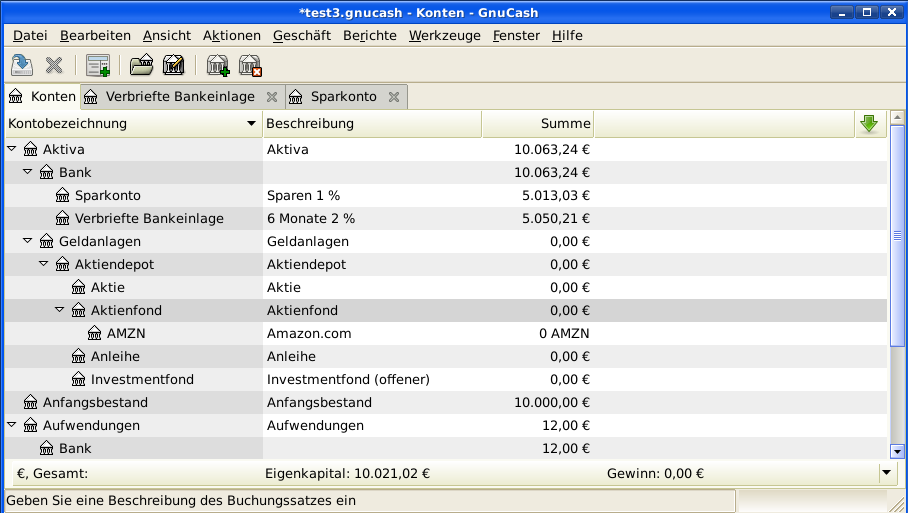Select the AMZN account row
This screenshot has height=513, width=908.
click(125, 334)
